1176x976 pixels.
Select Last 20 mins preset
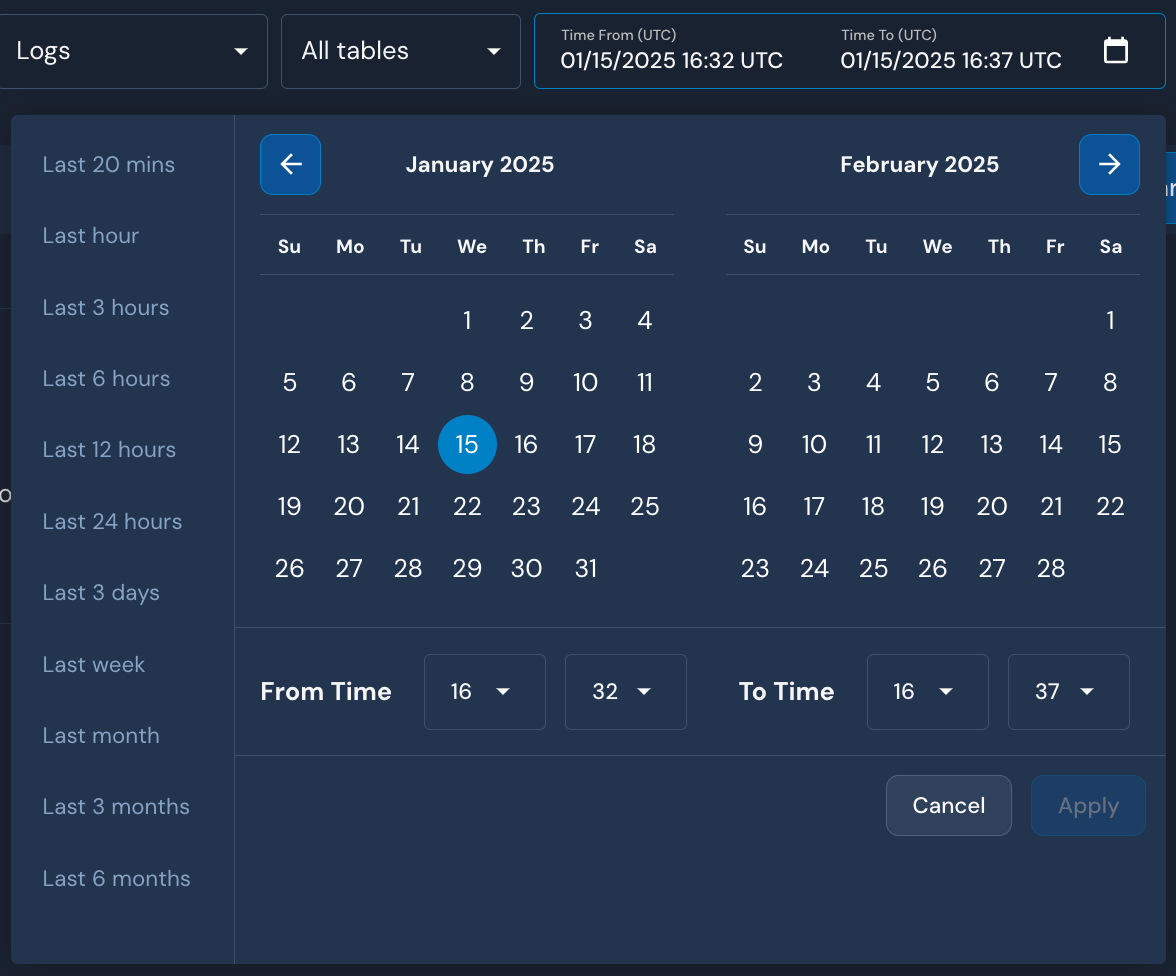coord(108,164)
